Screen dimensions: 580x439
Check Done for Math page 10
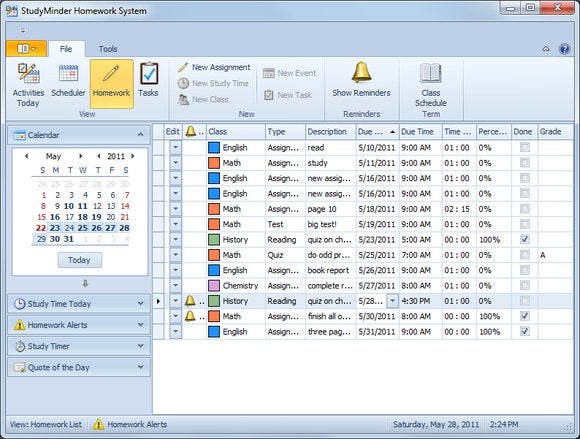525,209
